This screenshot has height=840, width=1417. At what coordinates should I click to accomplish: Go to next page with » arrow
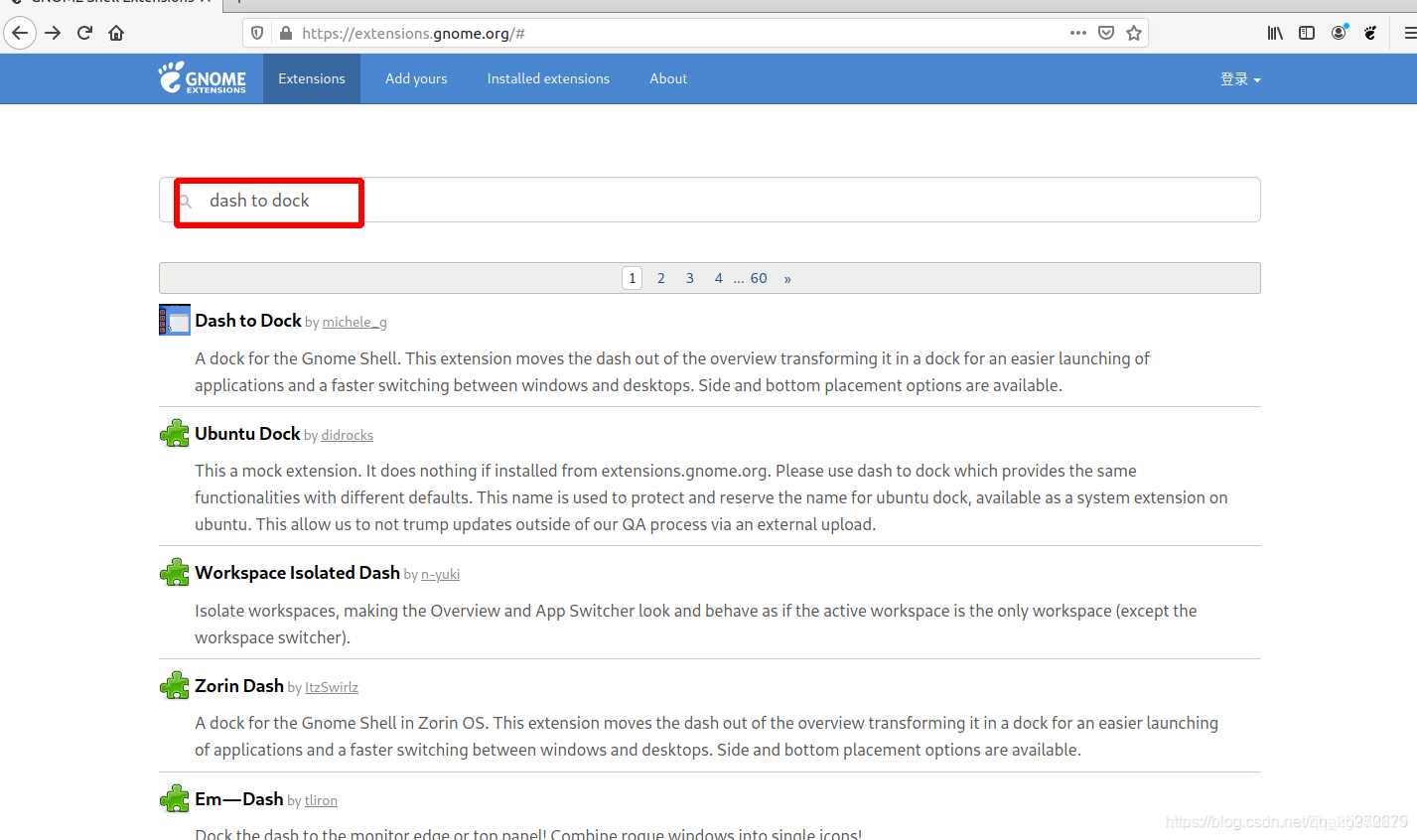point(787,278)
